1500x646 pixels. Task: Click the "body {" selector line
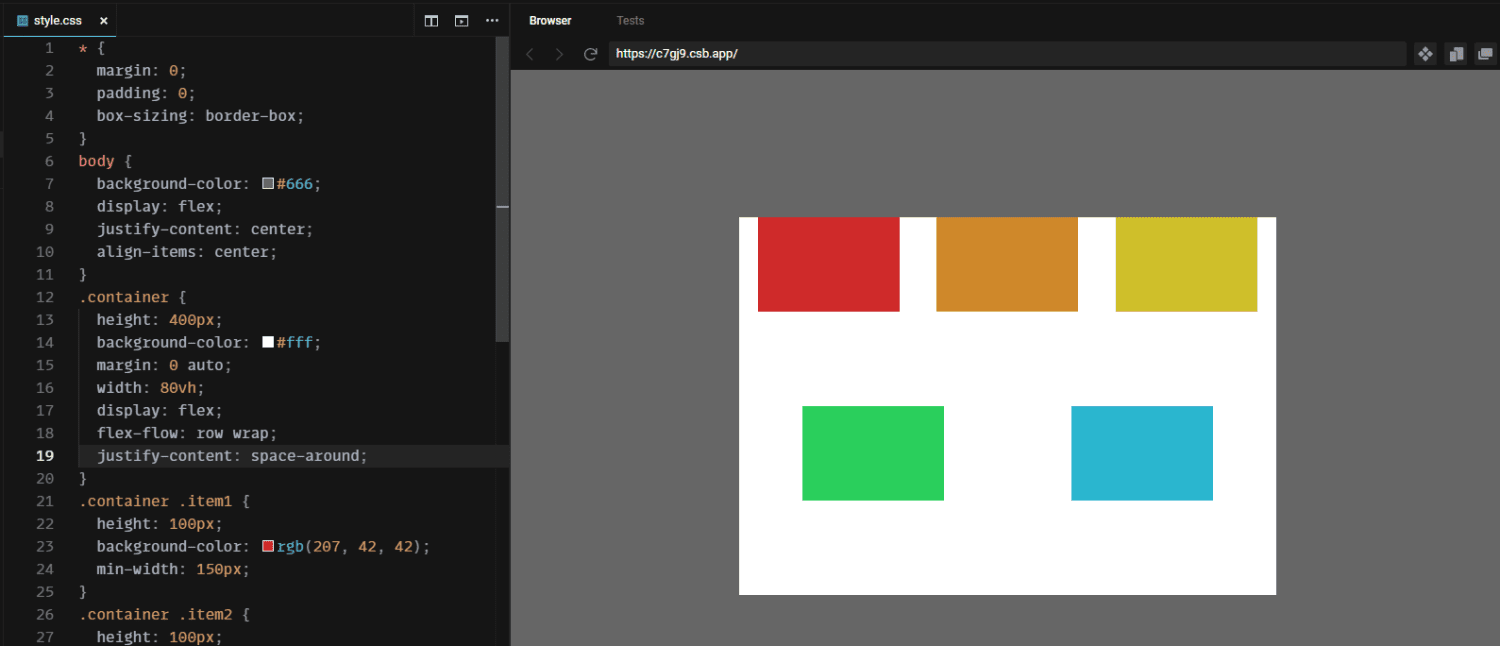(x=105, y=161)
